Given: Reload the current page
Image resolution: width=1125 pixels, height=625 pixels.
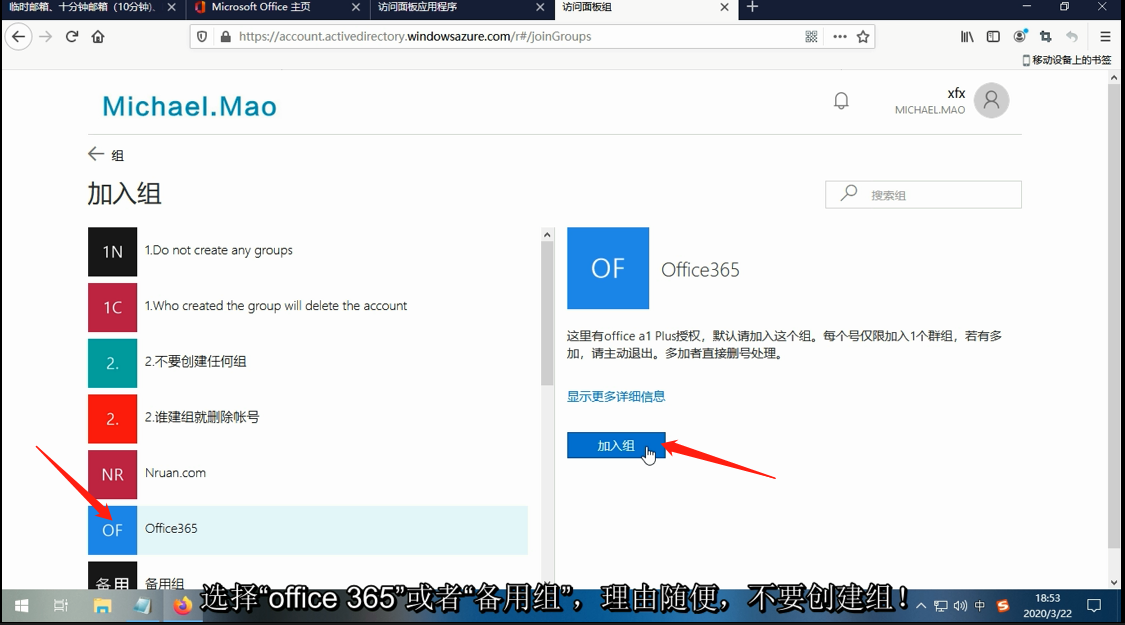Looking at the screenshot, I should [72, 37].
